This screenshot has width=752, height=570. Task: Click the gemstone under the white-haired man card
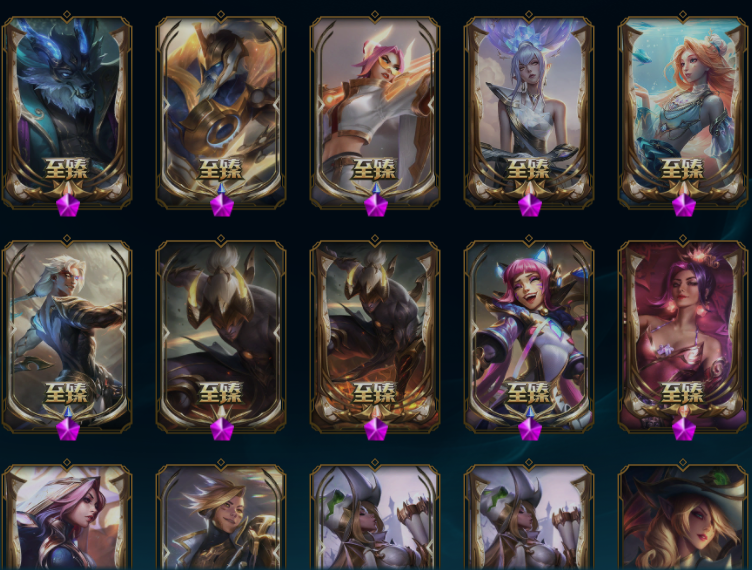[x=68, y=429]
